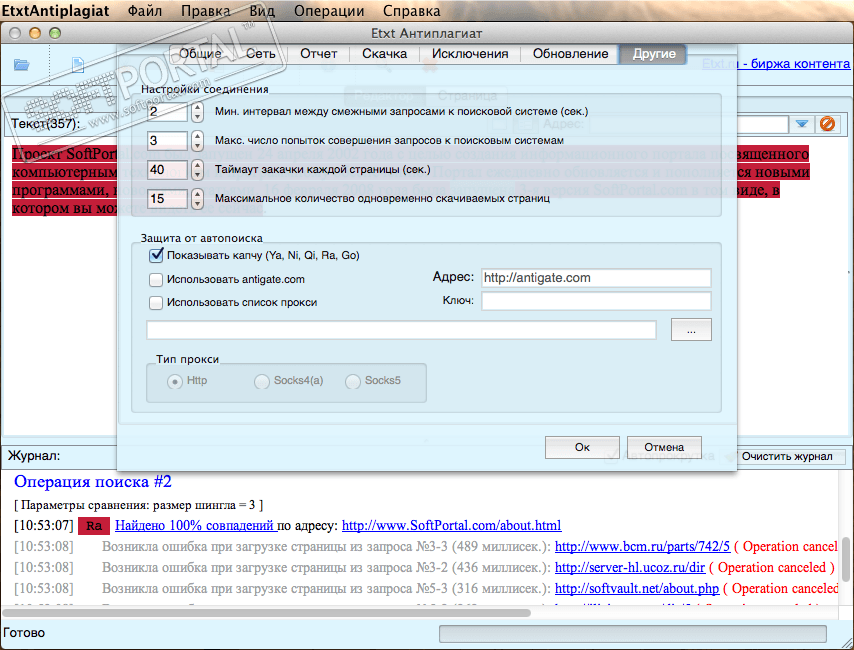This screenshot has width=854, height=650.
Task: Click the Готово status text
Action: point(24,633)
